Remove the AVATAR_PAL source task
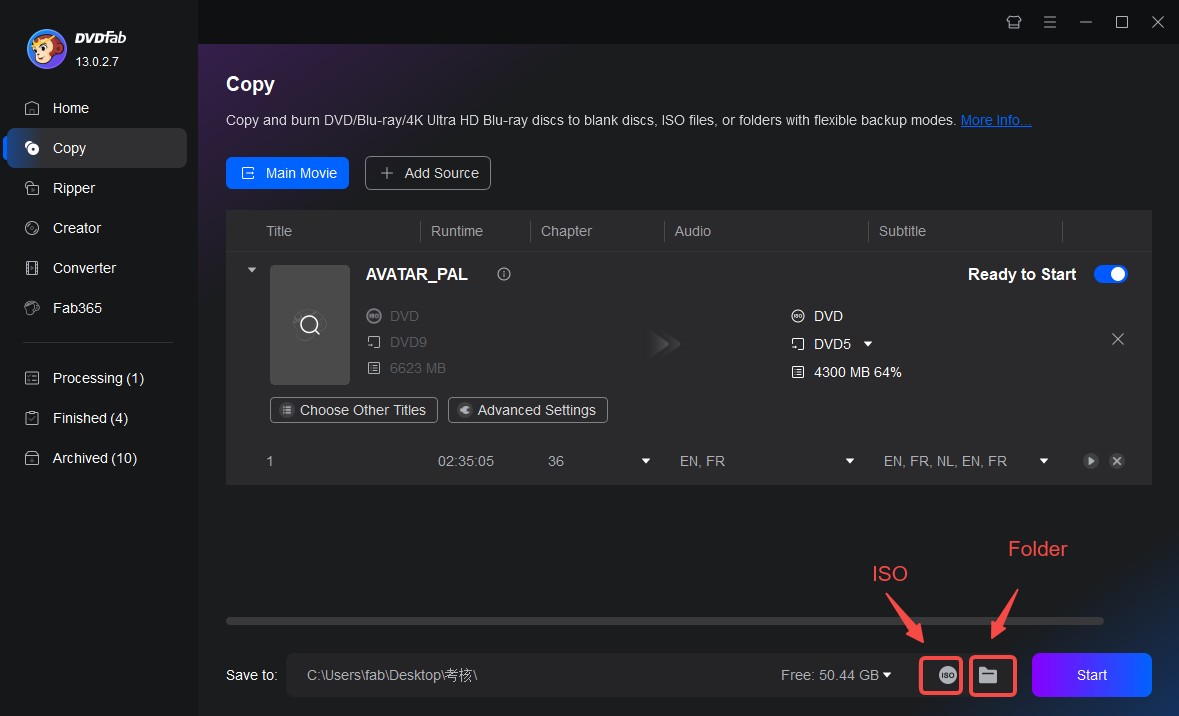 tap(1118, 339)
